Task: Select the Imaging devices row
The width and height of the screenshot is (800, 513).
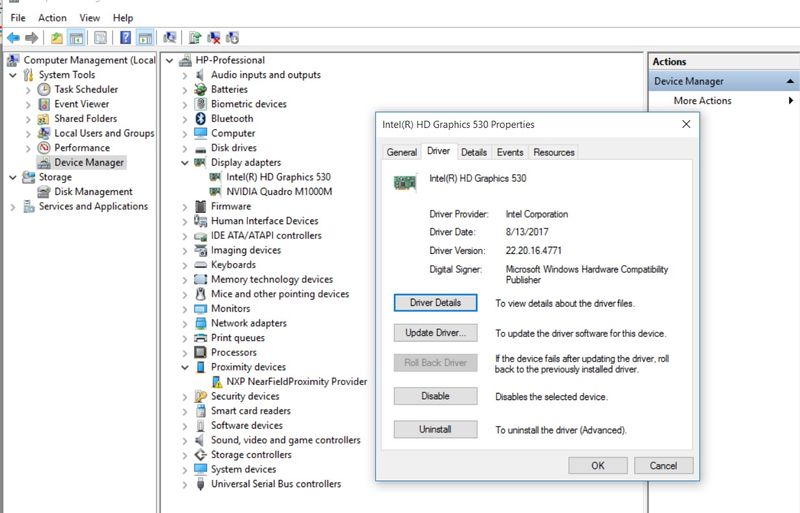Action: tap(246, 250)
